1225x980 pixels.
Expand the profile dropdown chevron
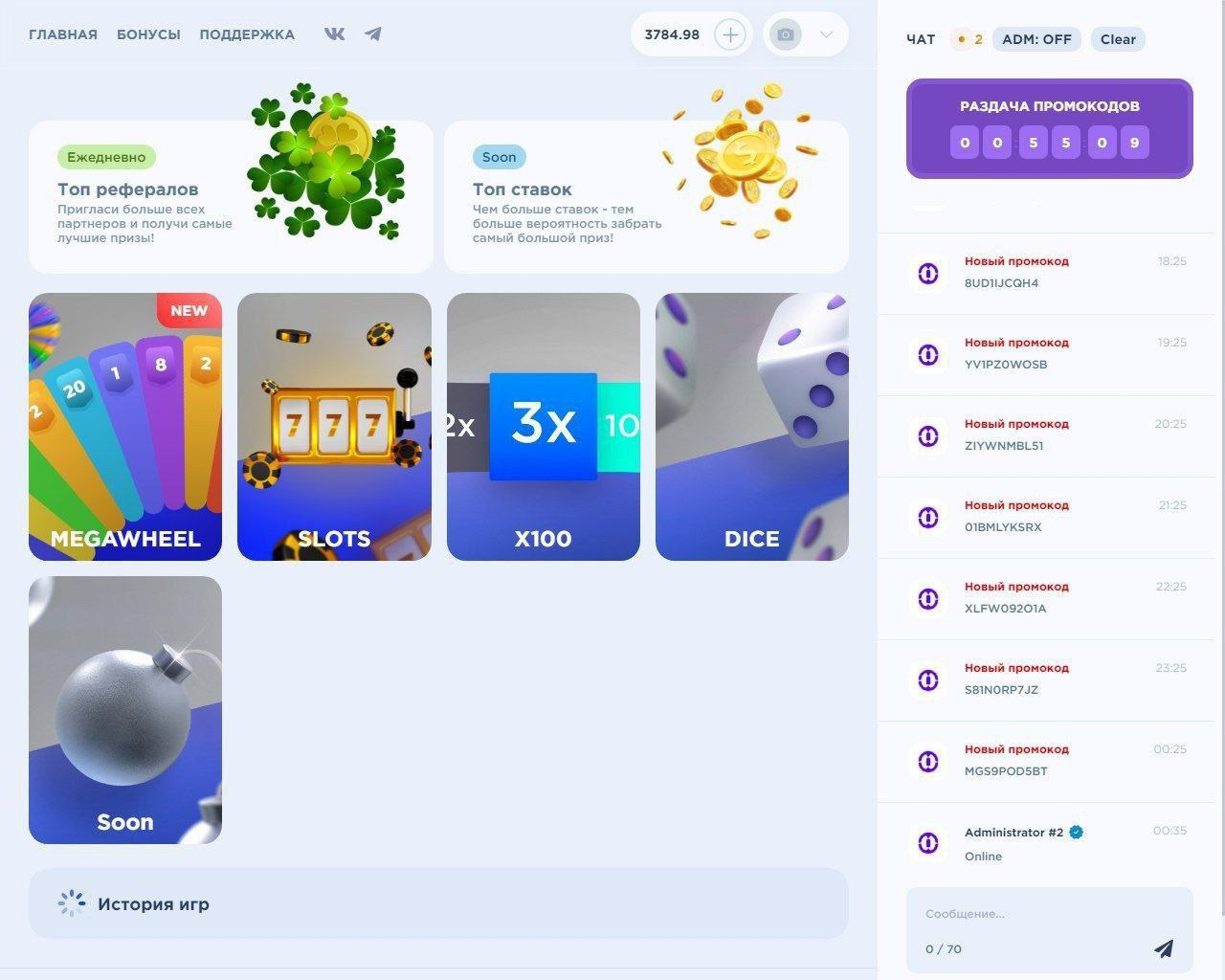click(x=827, y=34)
